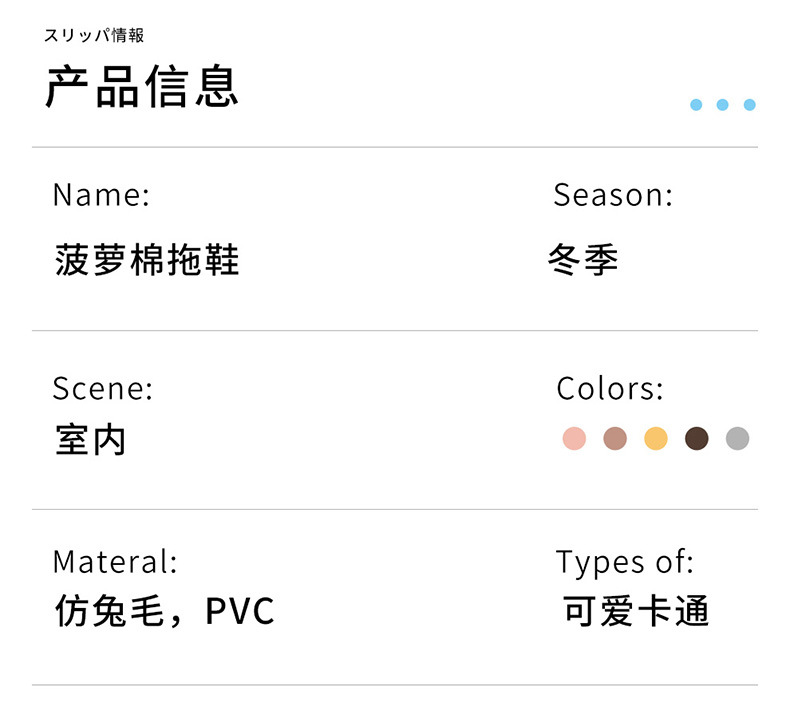Click the season value 冬季
The width and height of the screenshot is (790, 717).
583,260
